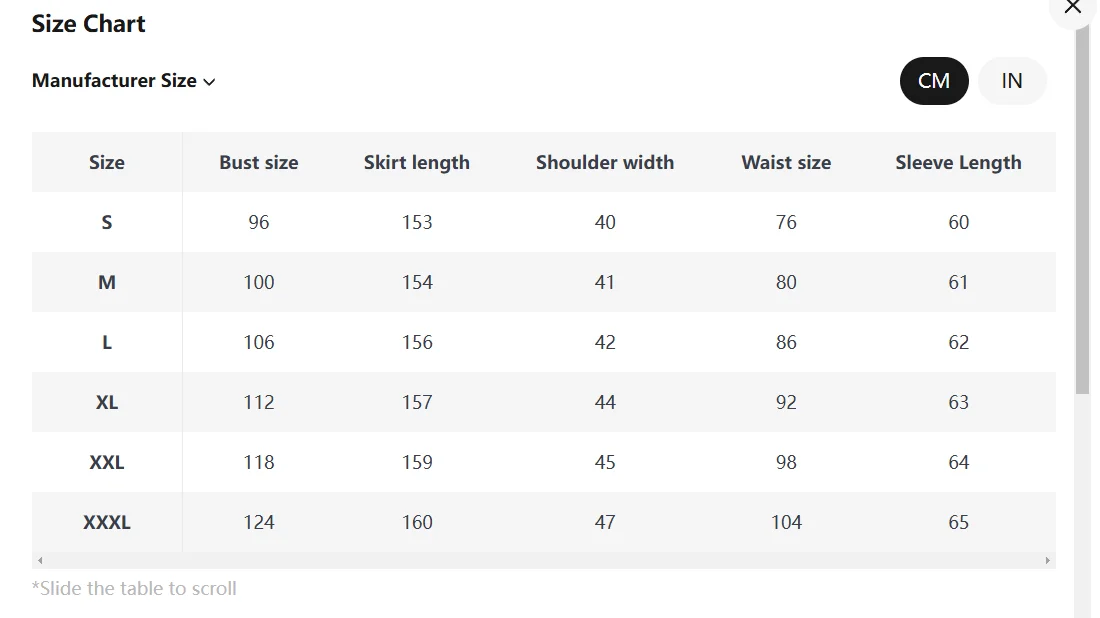Click the horizontal table scrollbar track
This screenshot has width=1100, height=618.
pyautogui.click(x=543, y=561)
